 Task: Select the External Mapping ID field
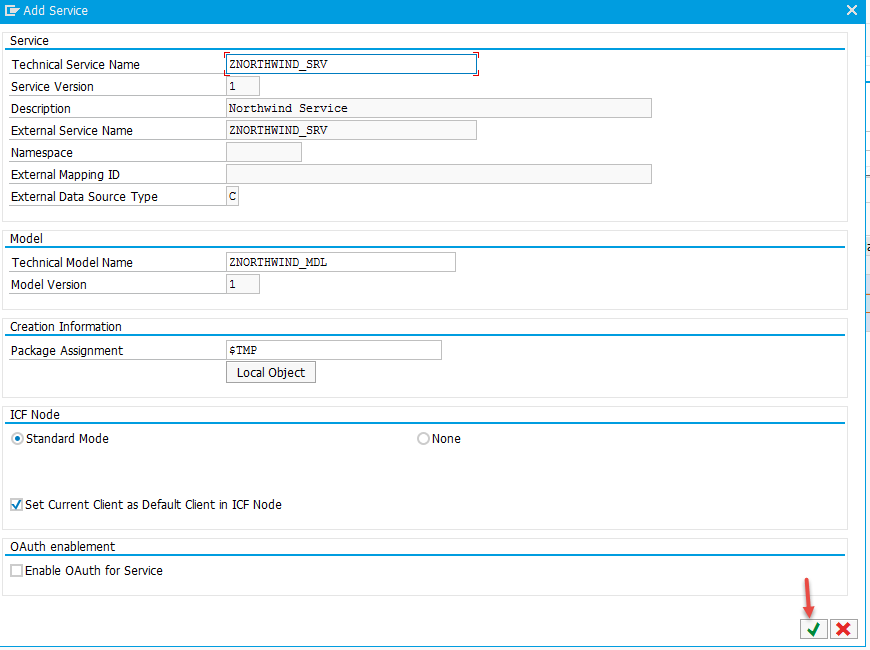(x=439, y=174)
